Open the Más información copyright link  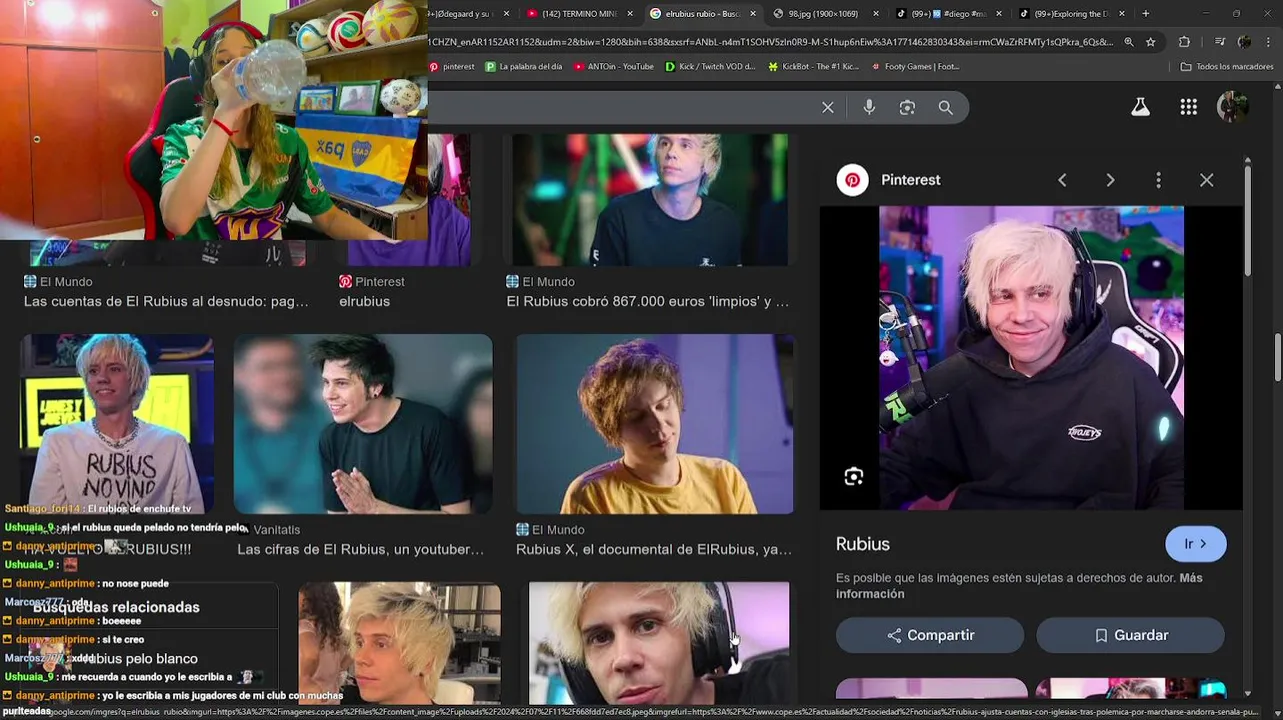pyautogui.click(x=1020, y=586)
